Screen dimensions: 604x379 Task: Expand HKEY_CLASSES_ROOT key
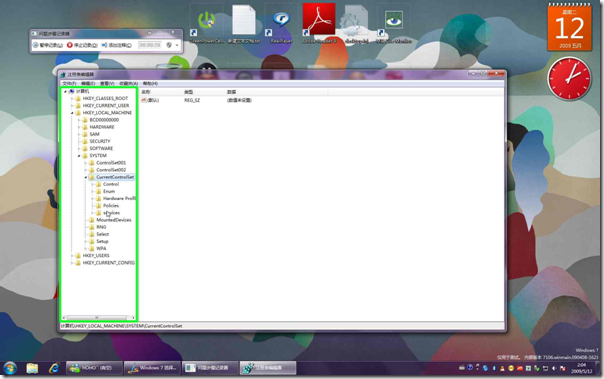coord(72,99)
